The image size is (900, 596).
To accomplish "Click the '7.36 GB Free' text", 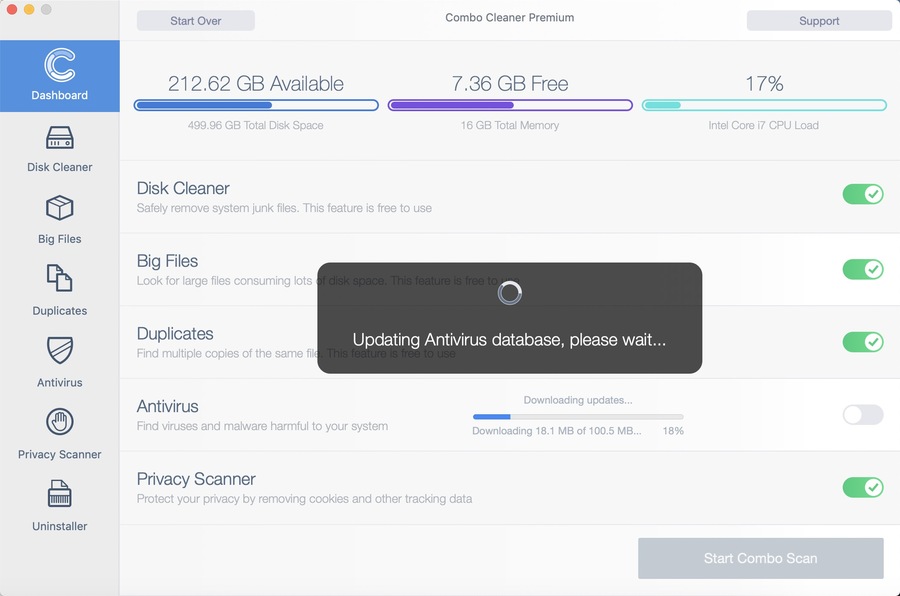I will click(x=510, y=84).
